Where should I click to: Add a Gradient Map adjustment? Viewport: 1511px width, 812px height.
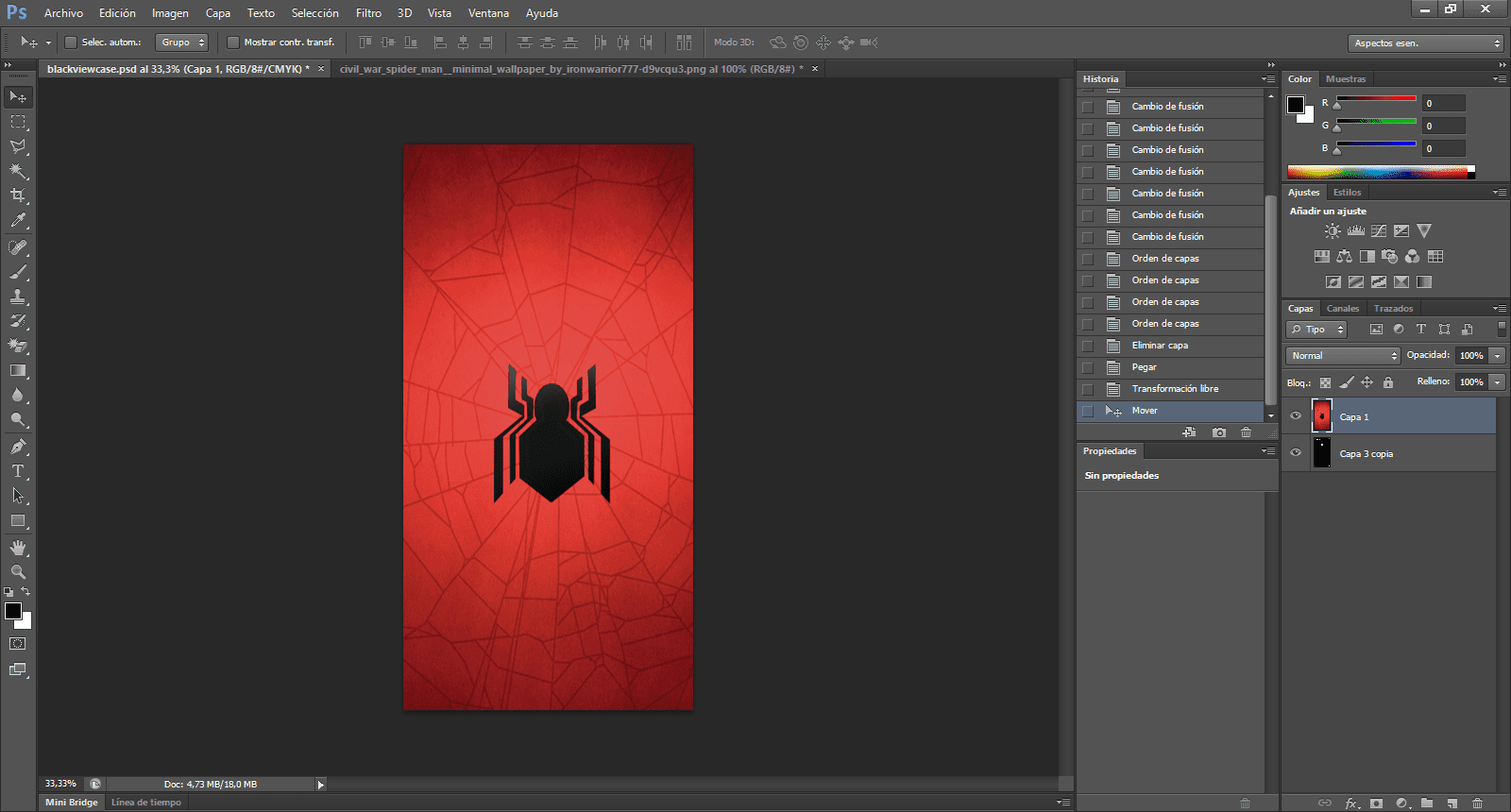click(1424, 281)
